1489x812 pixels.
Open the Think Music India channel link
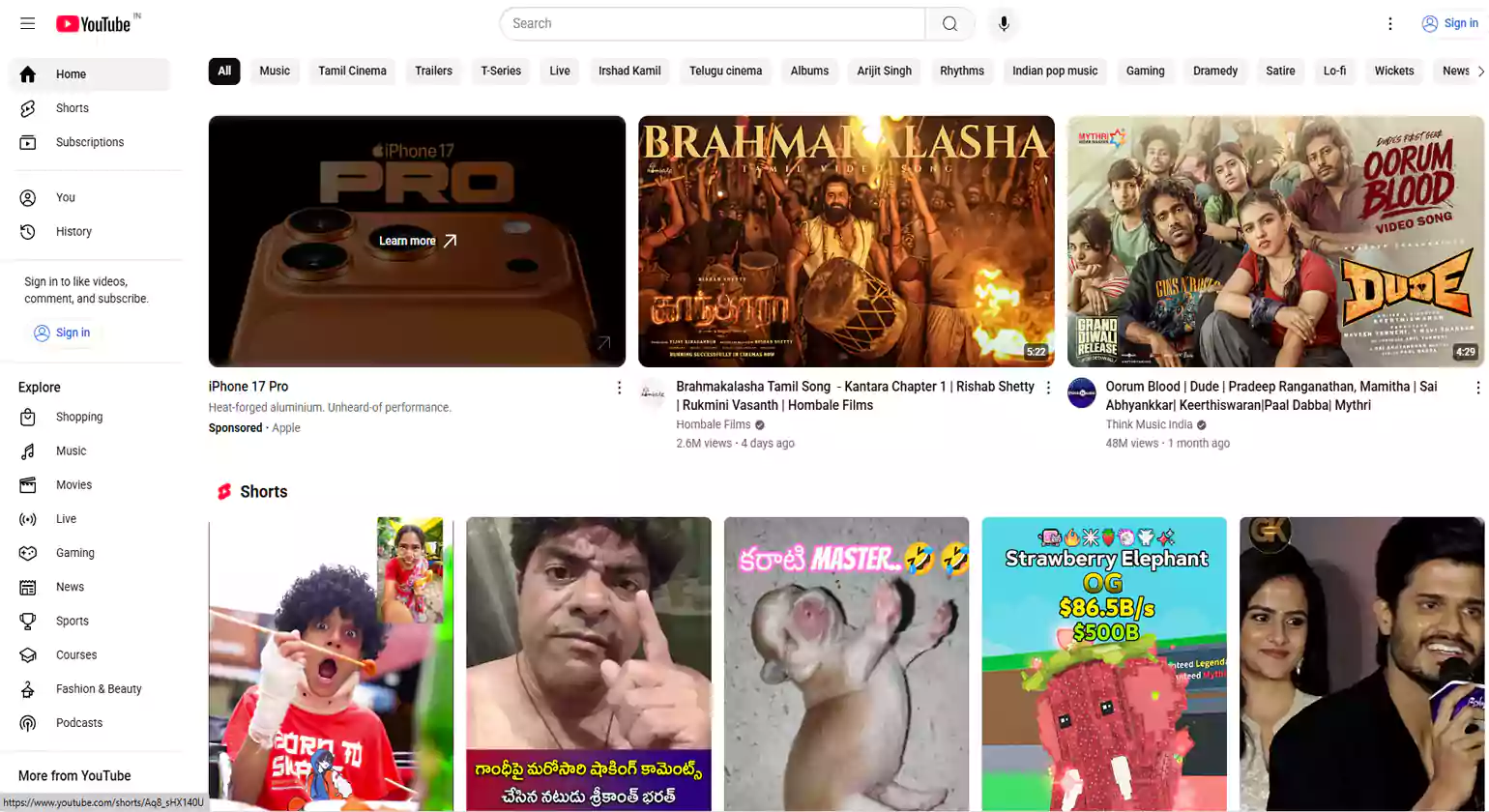coord(1148,425)
